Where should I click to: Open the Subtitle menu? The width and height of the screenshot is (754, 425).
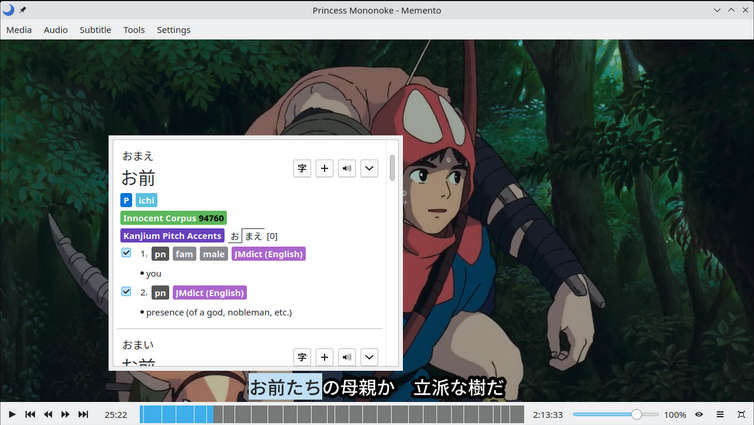pyautogui.click(x=95, y=30)
